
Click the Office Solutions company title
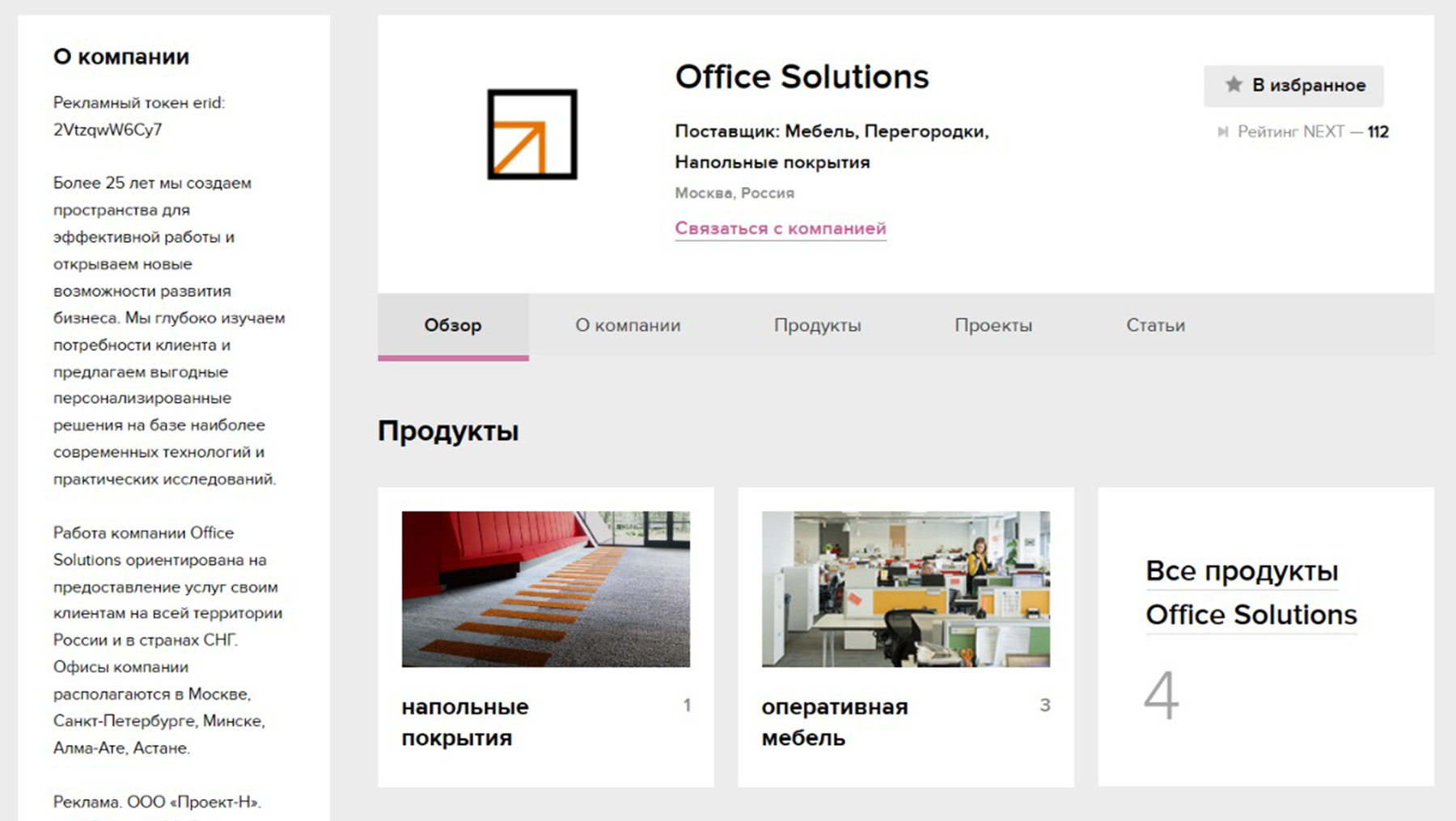point(802,77)
